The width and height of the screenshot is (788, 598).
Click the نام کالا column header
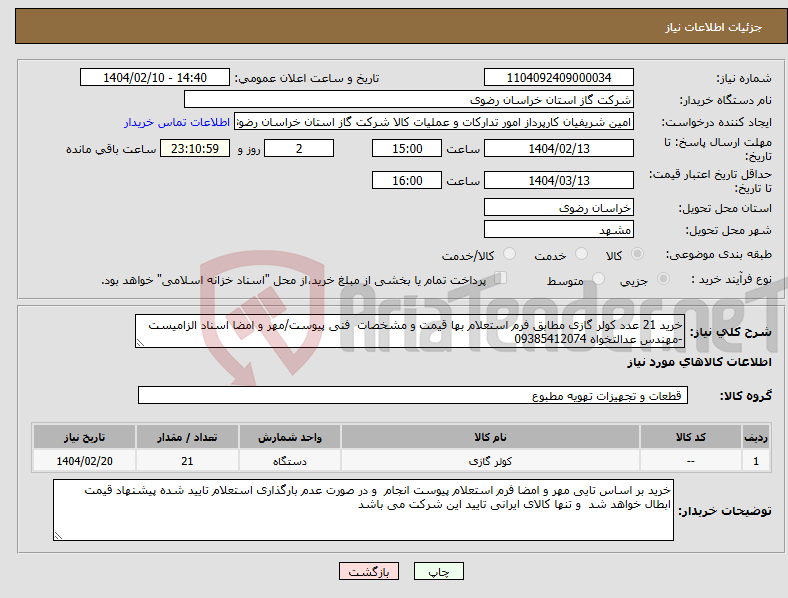(490, 437)
